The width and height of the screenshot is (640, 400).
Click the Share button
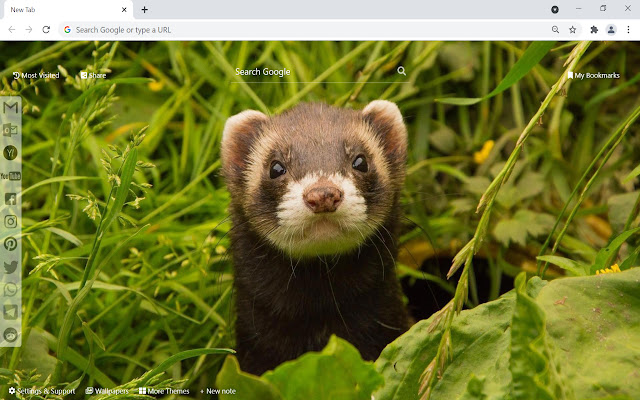click(x=93, y=75)
